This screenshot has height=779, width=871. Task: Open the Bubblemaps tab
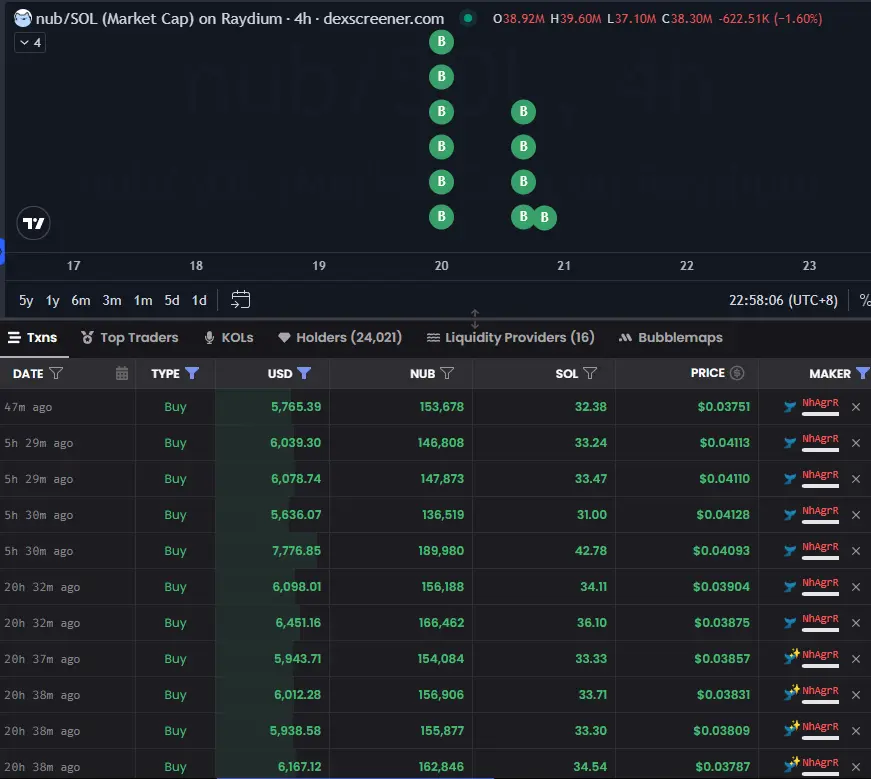pos(670,337)
